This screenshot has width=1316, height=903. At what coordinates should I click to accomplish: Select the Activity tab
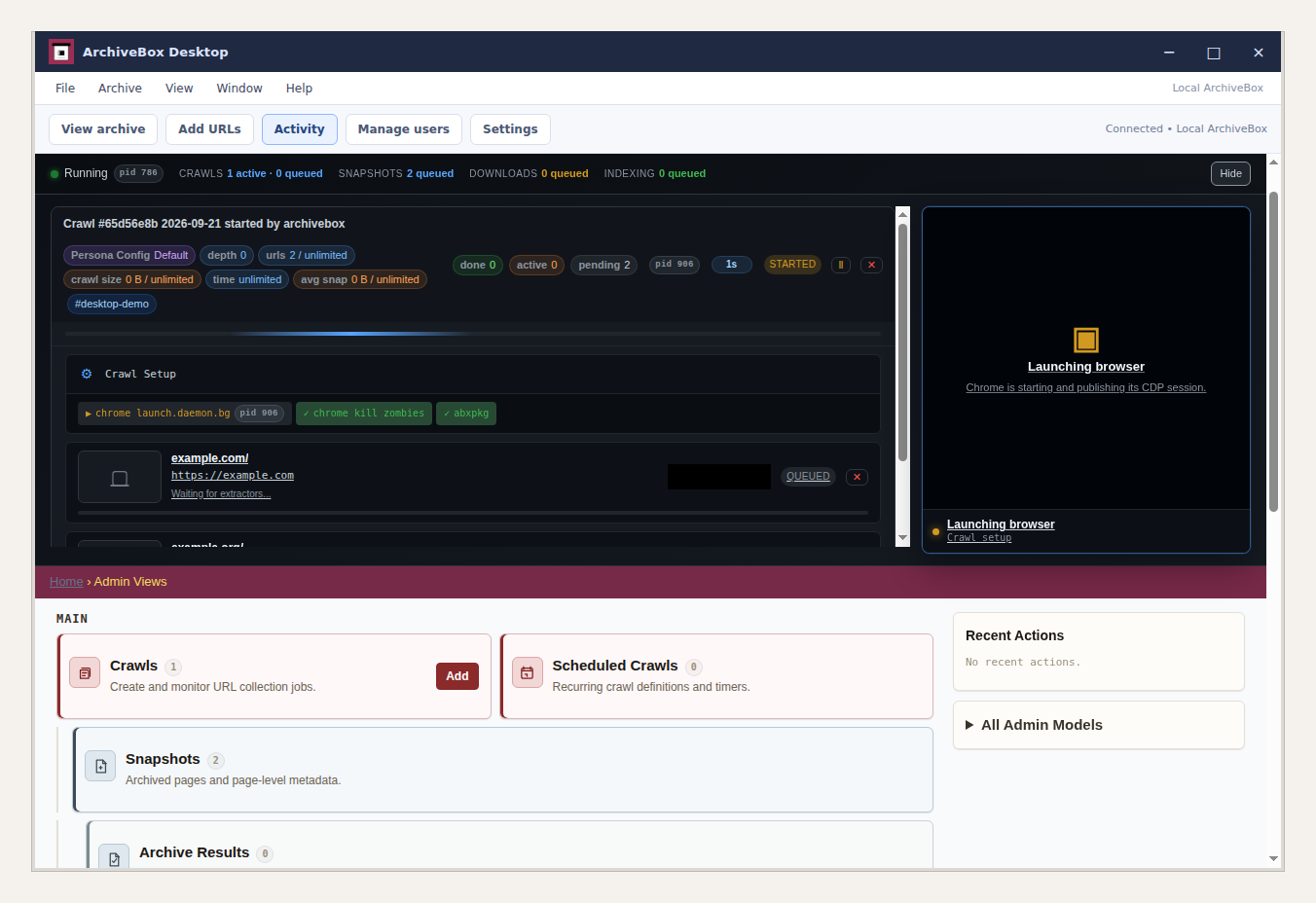click(x=300, y=129)
